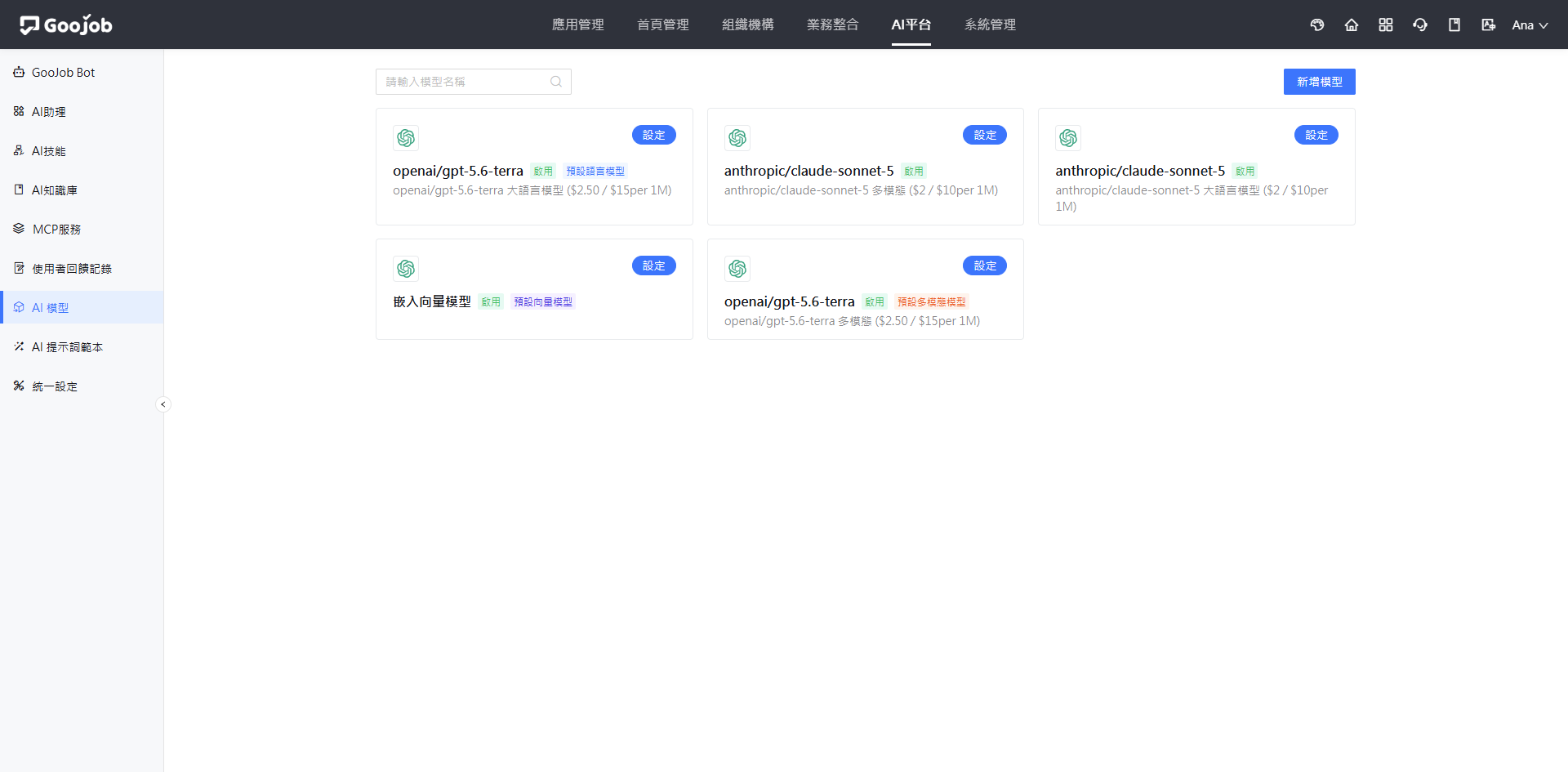
Task: Select AI 模型 sidebar item
Action: (82, 307)
